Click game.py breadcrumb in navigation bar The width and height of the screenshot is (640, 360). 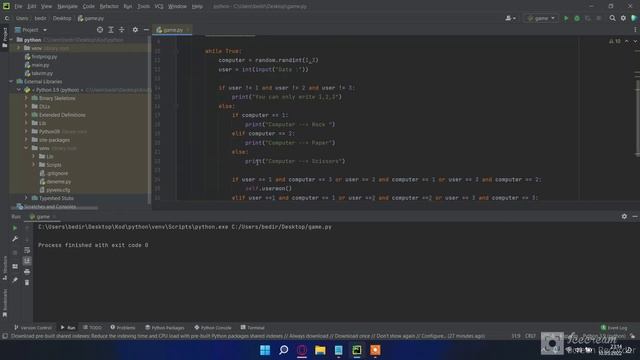click(91, 18)
